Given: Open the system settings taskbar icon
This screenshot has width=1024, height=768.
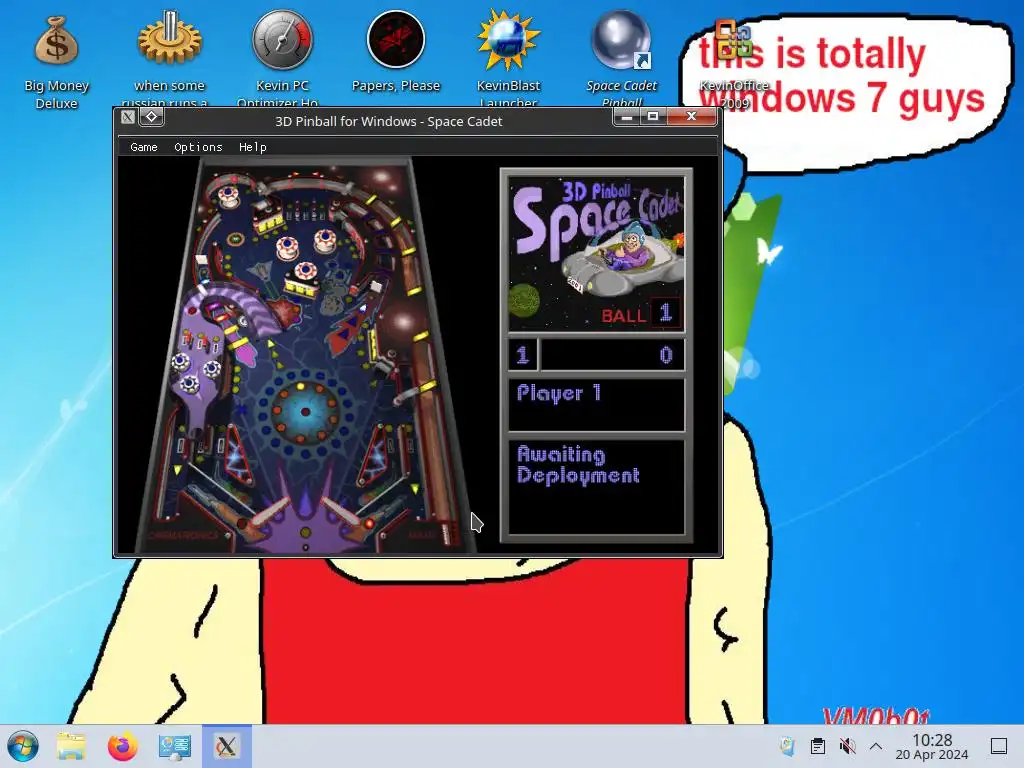Looking at the screenshot, I should (174, 746).
